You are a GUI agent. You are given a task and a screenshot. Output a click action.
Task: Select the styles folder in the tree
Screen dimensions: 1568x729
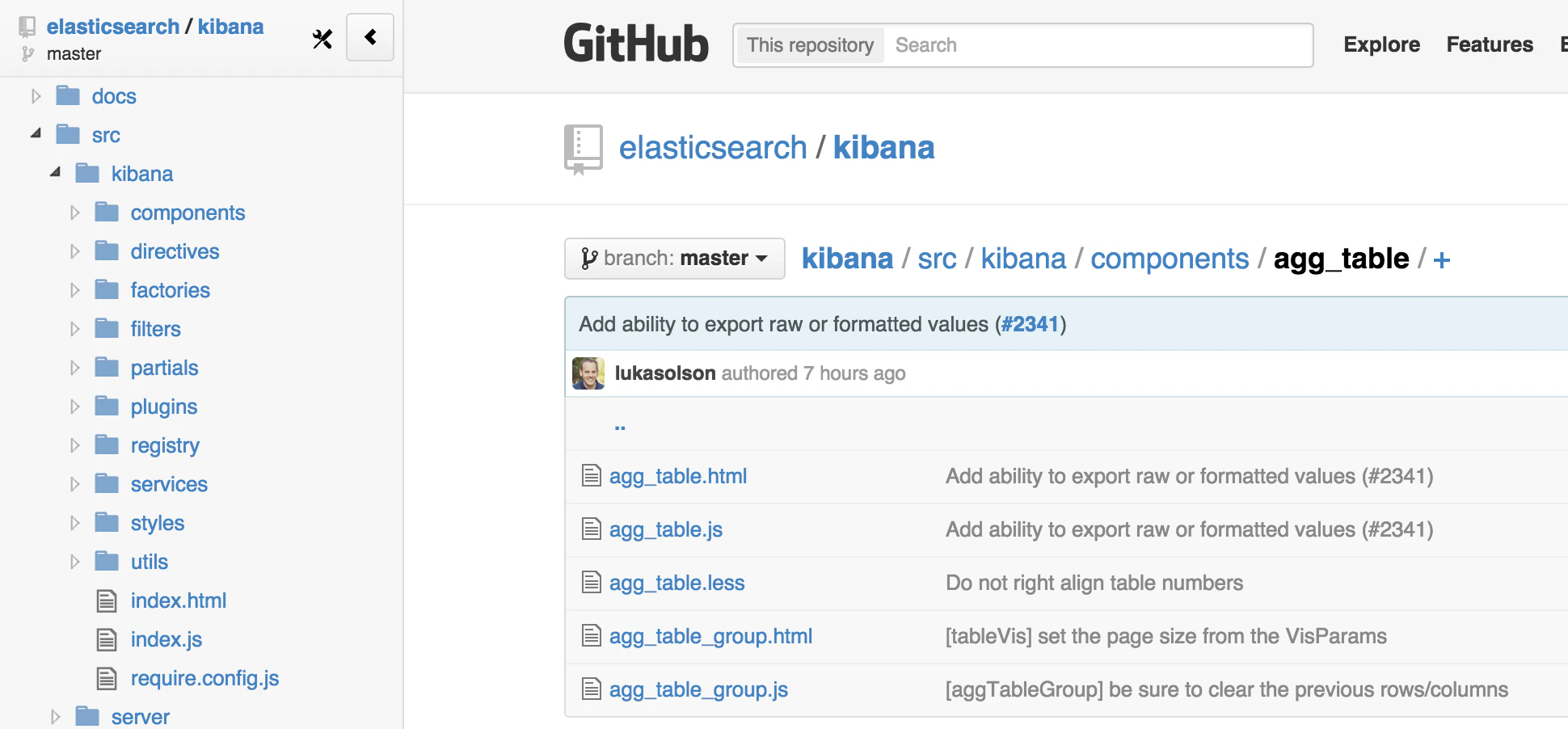(158, 523)
